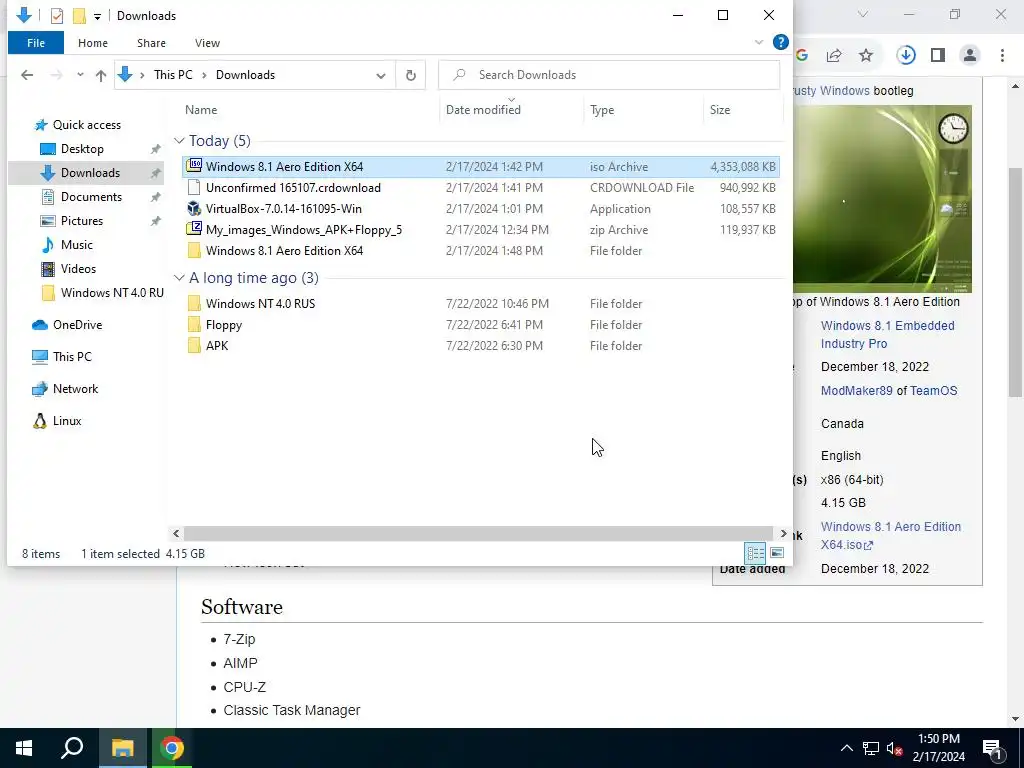Select Unconfirmed 165107.crdownload file
Image resolution: width=1024 pixels, height=768 pixels.
pos(481,187)
